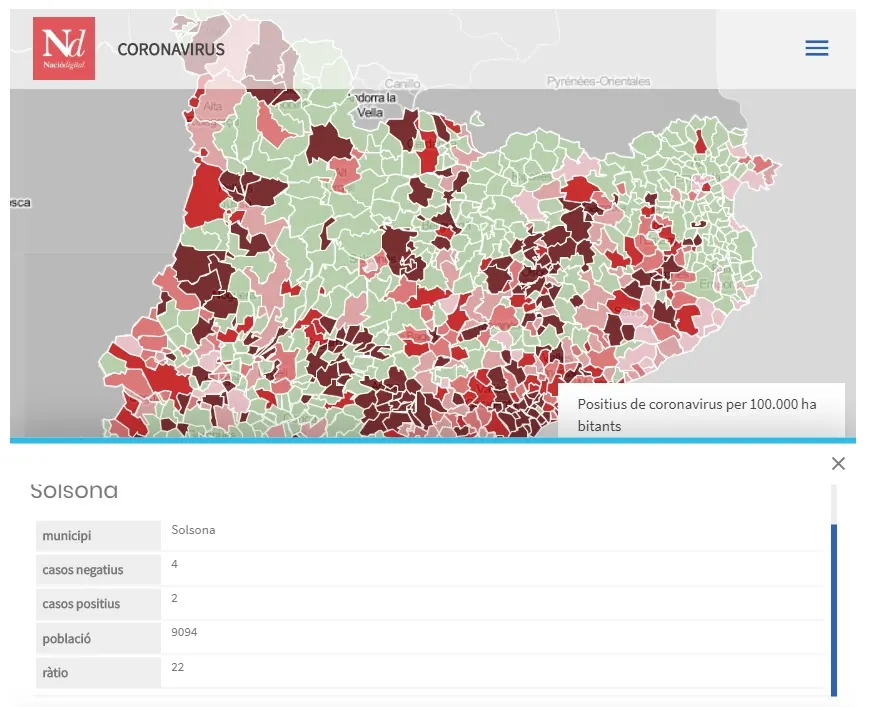
Task: Click the casos negatius value 4
Action: [175, 564]
